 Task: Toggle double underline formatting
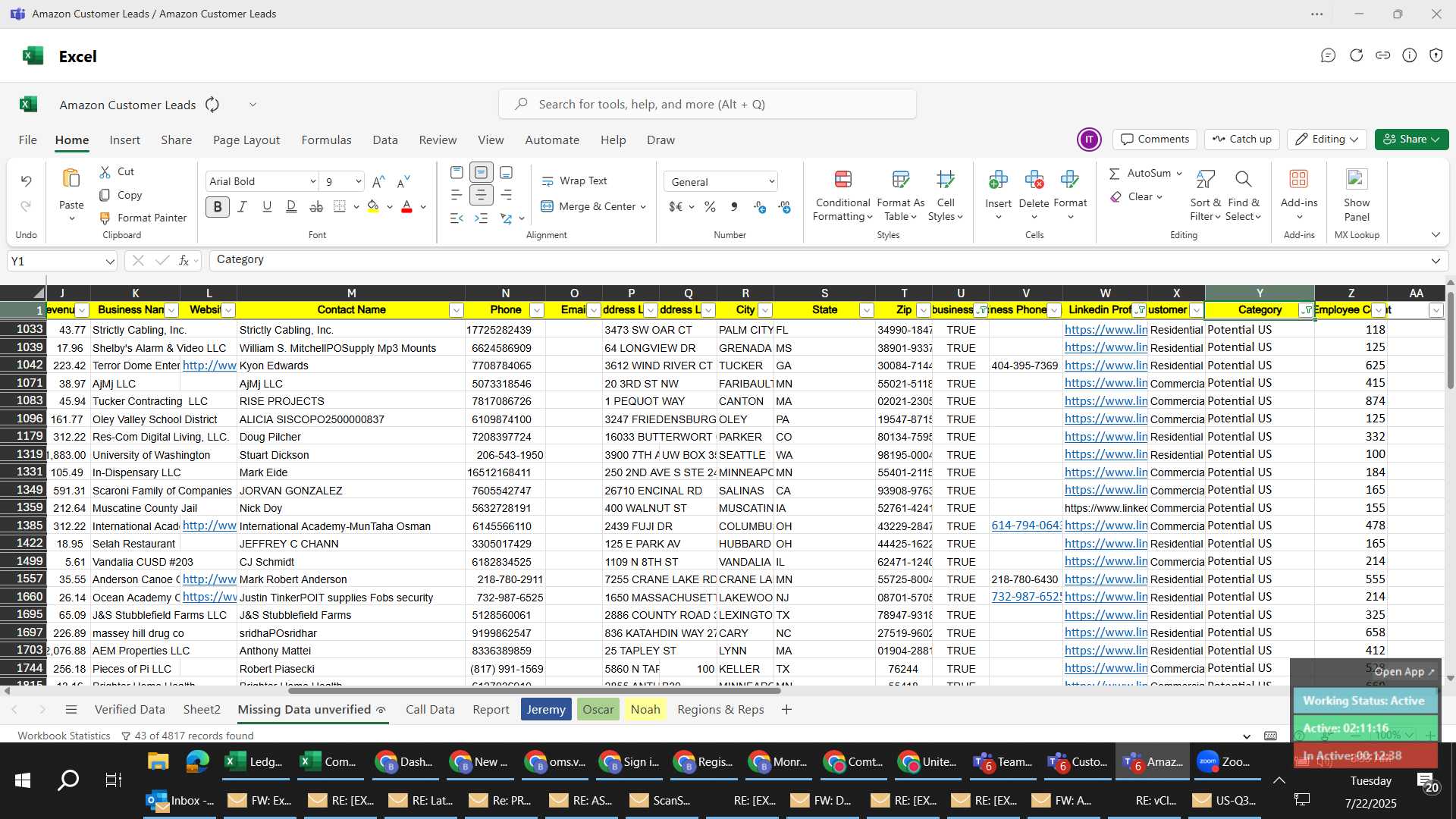pos(291,206)
